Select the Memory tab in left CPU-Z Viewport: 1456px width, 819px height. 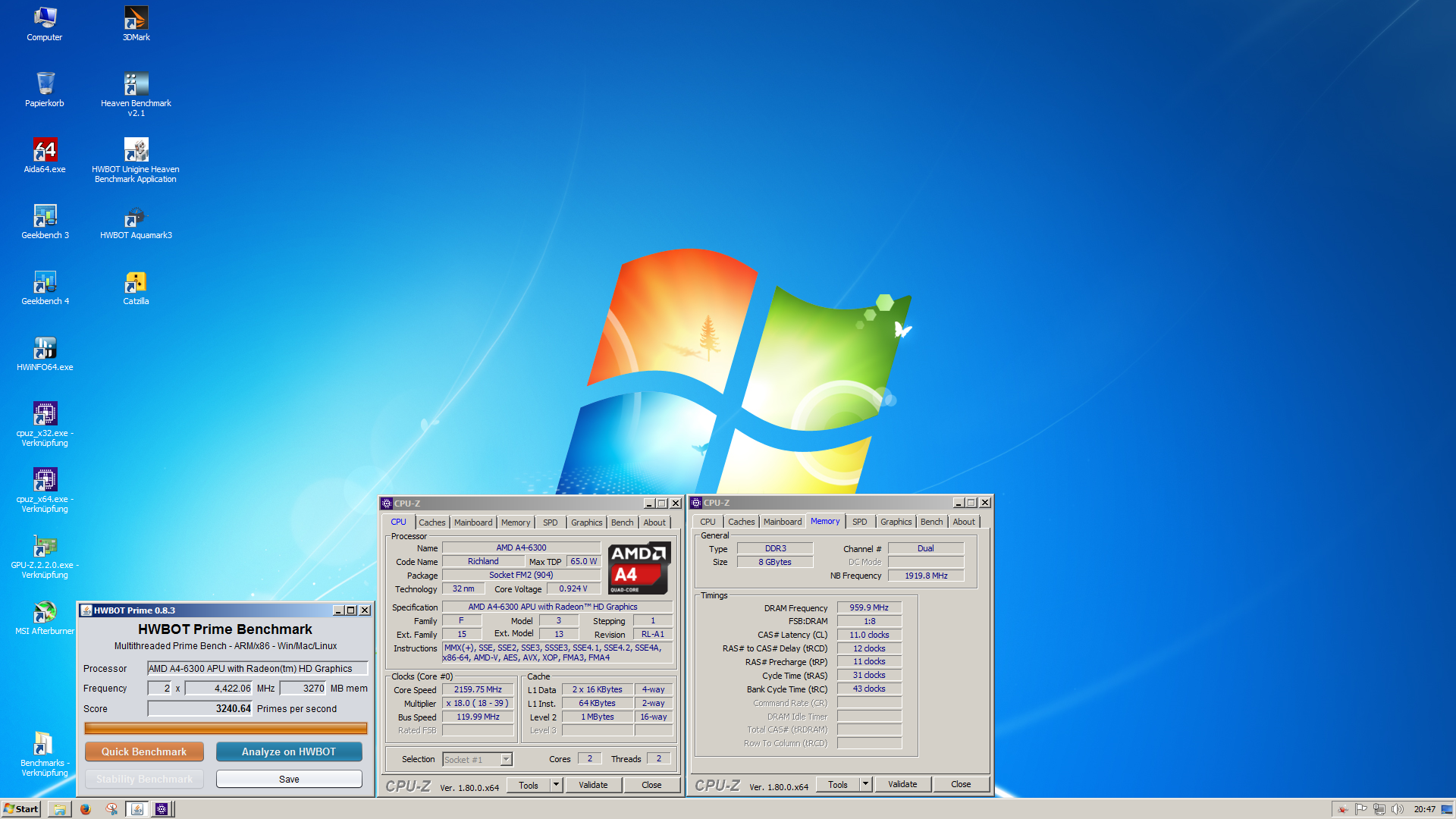click(516, 522)
